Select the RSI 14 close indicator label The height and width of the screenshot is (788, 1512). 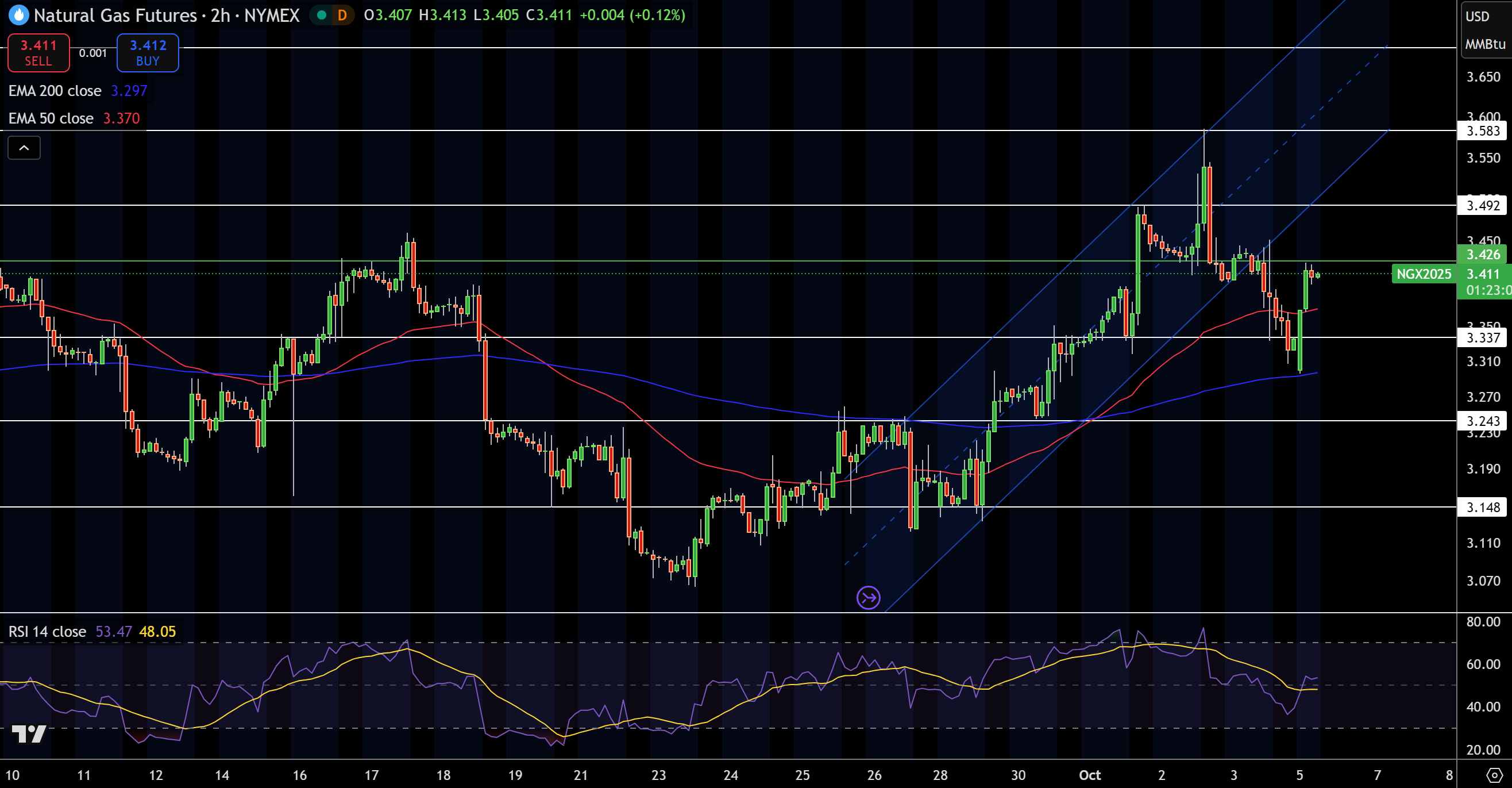click(47, 632)
